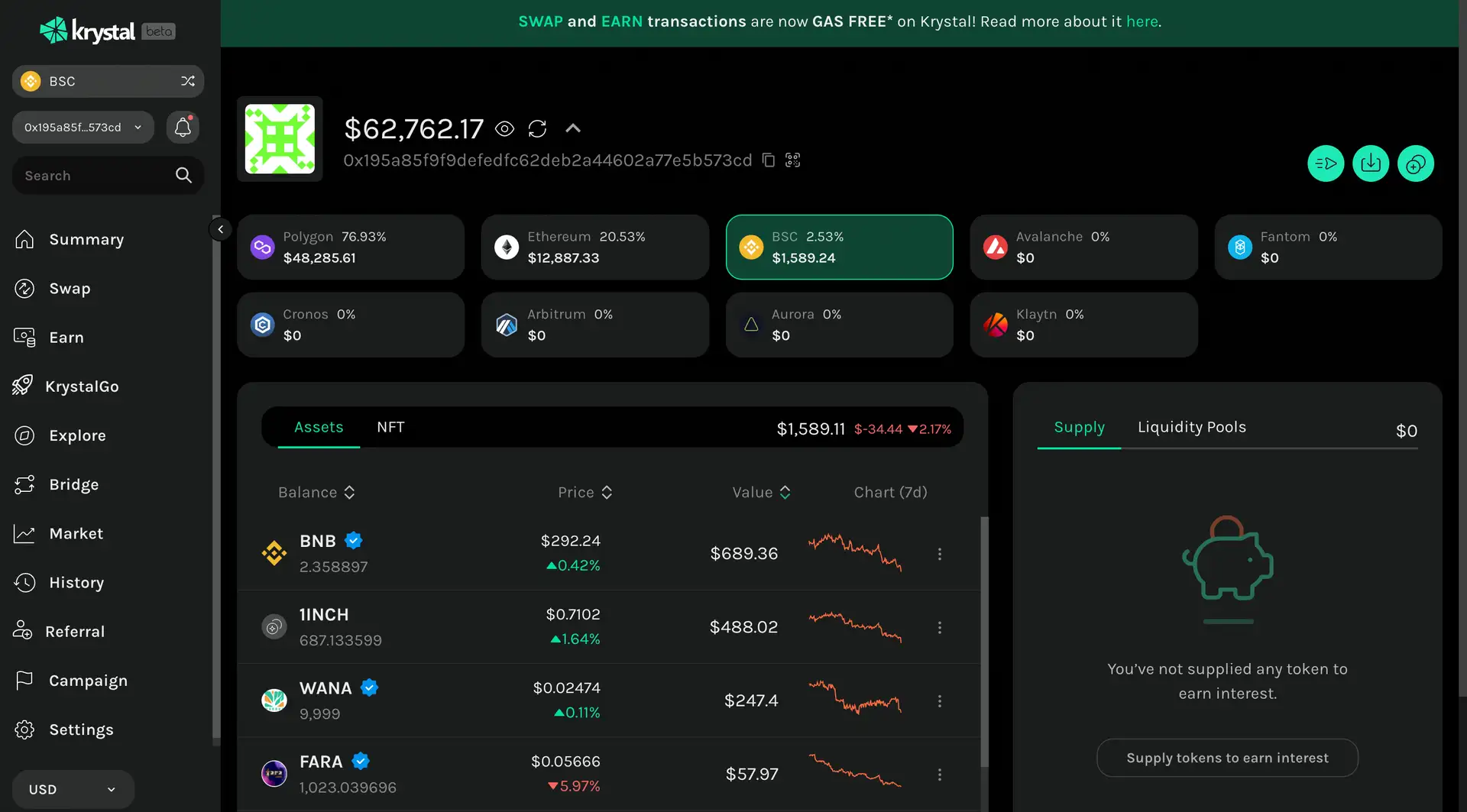Click Supply tokens to earn interest
The image size is (1467, 812).
tap(1227, 758)
